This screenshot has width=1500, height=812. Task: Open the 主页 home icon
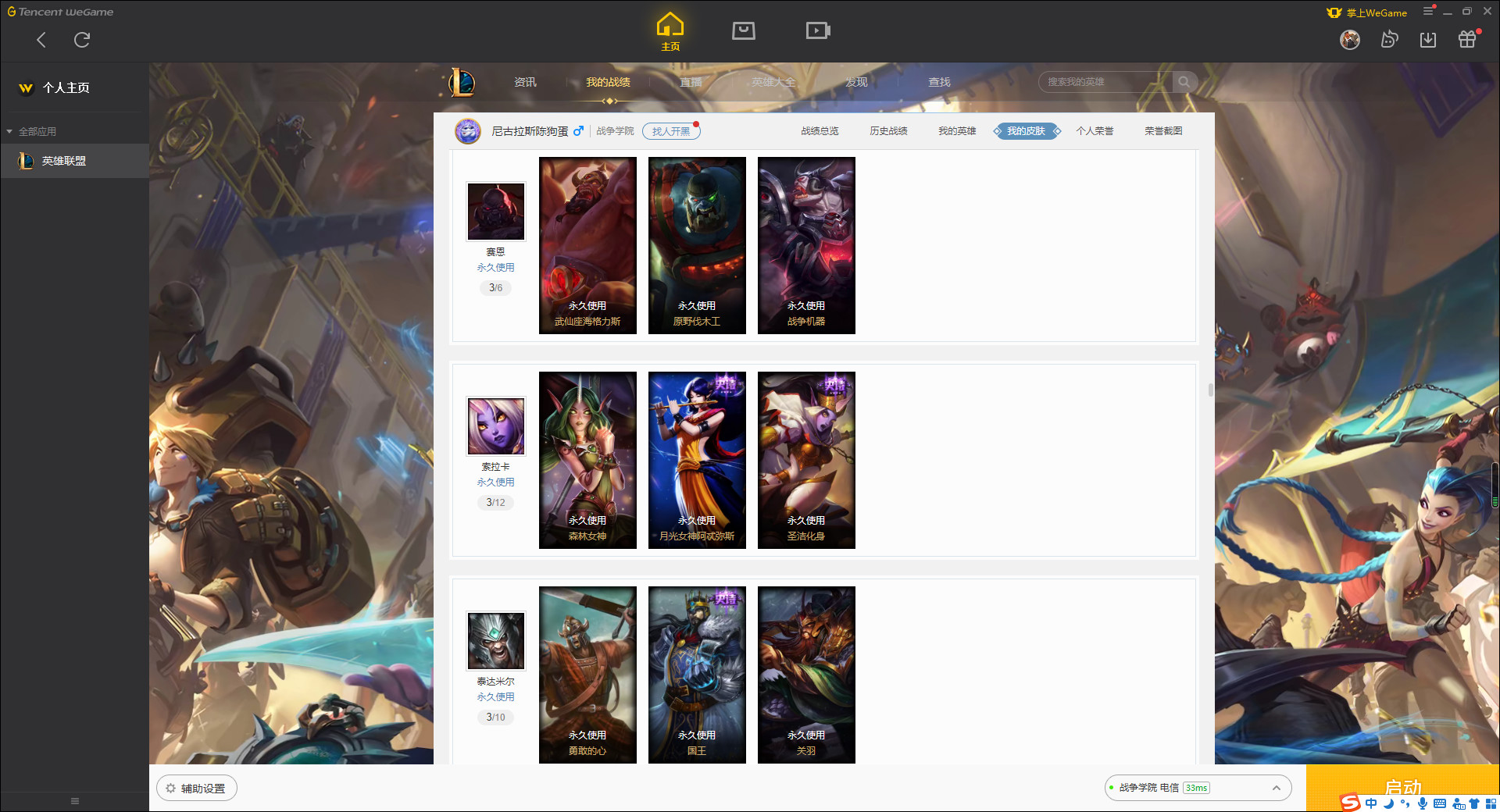pyautogui.click(x=670, y=32)
